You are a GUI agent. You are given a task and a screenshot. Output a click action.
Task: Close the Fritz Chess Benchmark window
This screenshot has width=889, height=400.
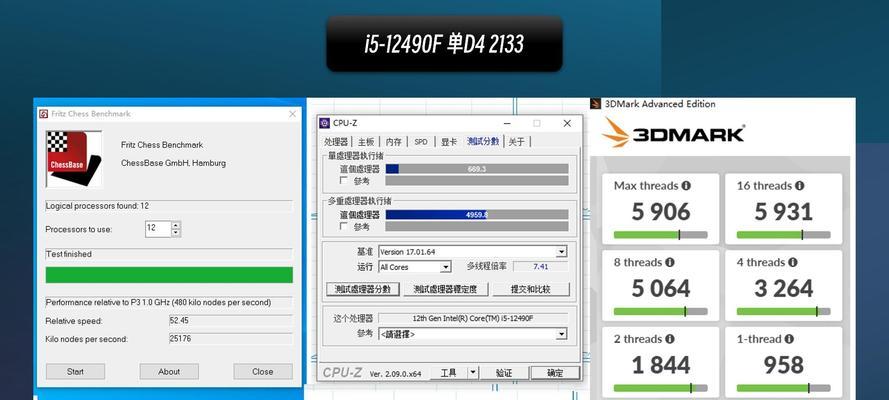pos(293,114)
